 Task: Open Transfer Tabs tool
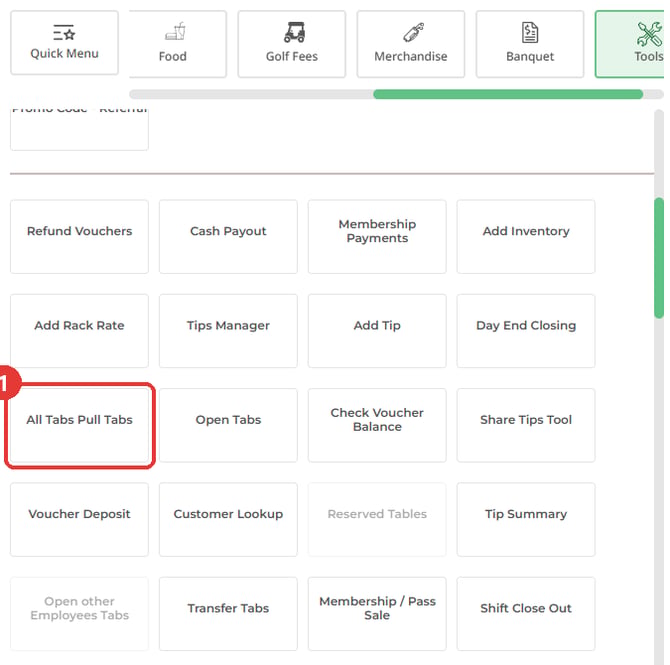[228, 614]
